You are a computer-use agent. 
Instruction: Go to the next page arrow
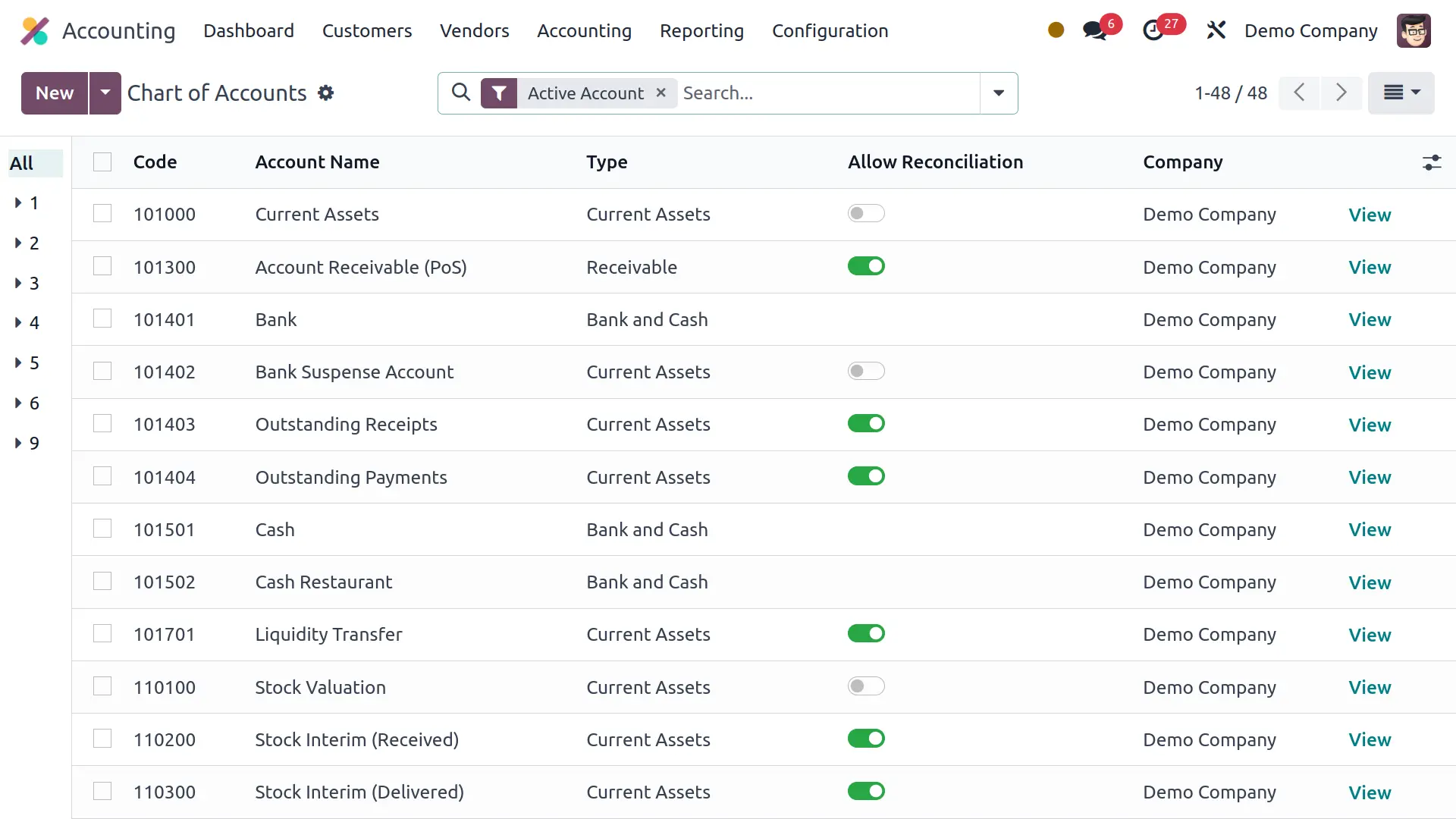1341,93
